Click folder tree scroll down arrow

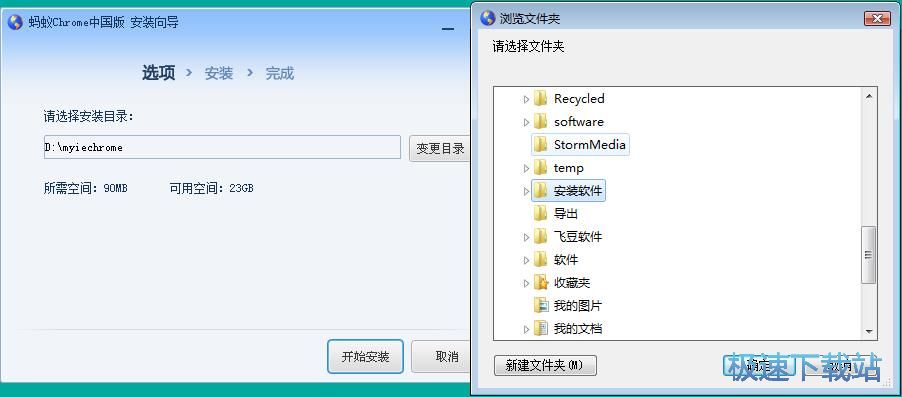(868, 332)
